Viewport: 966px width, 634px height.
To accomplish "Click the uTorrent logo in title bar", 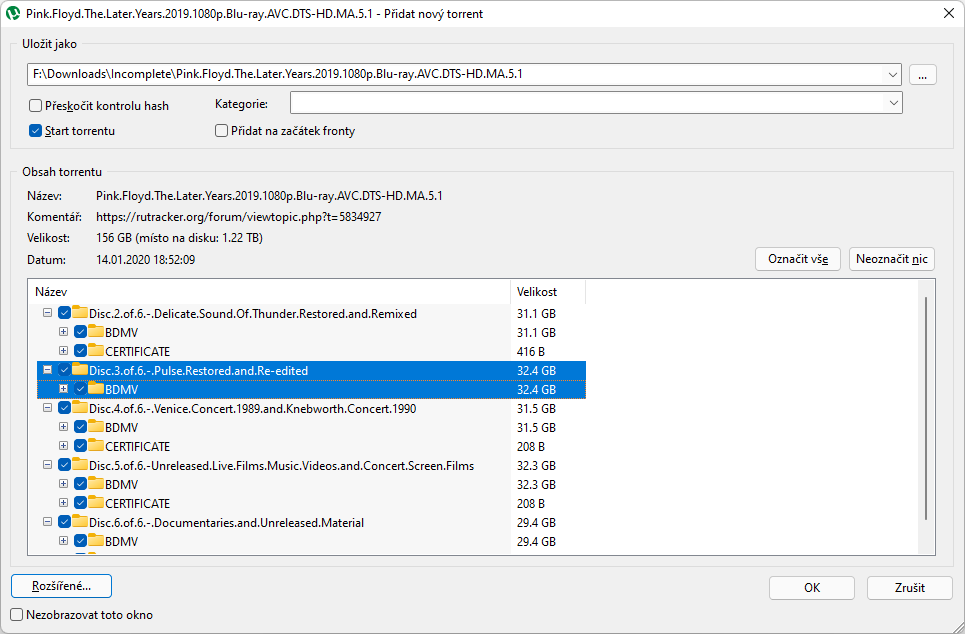I will [x=13, y=14].
